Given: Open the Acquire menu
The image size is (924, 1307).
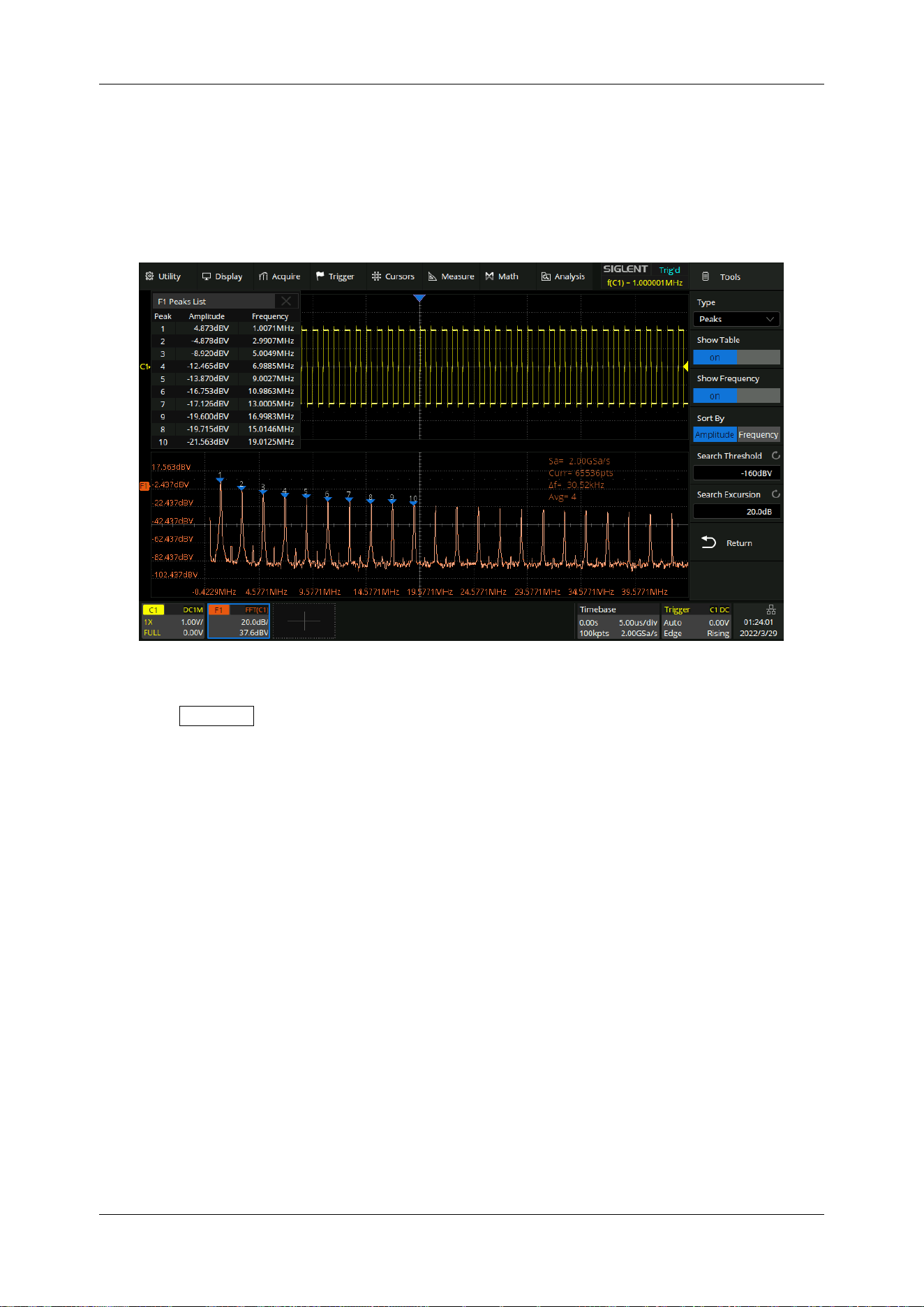Looking at the screenshot, I should 279,276.
